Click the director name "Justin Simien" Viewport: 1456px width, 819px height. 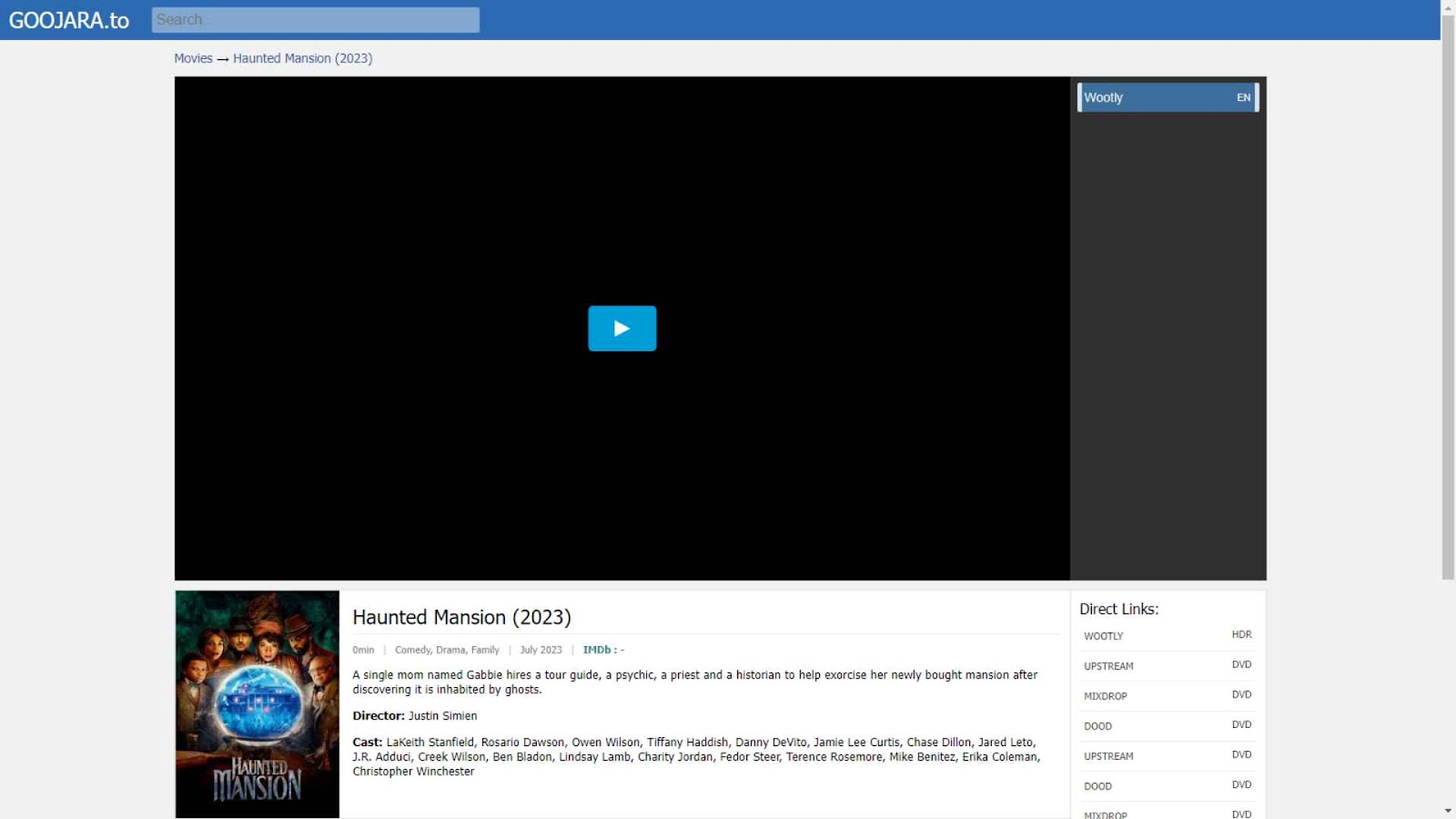click(442, 716)
